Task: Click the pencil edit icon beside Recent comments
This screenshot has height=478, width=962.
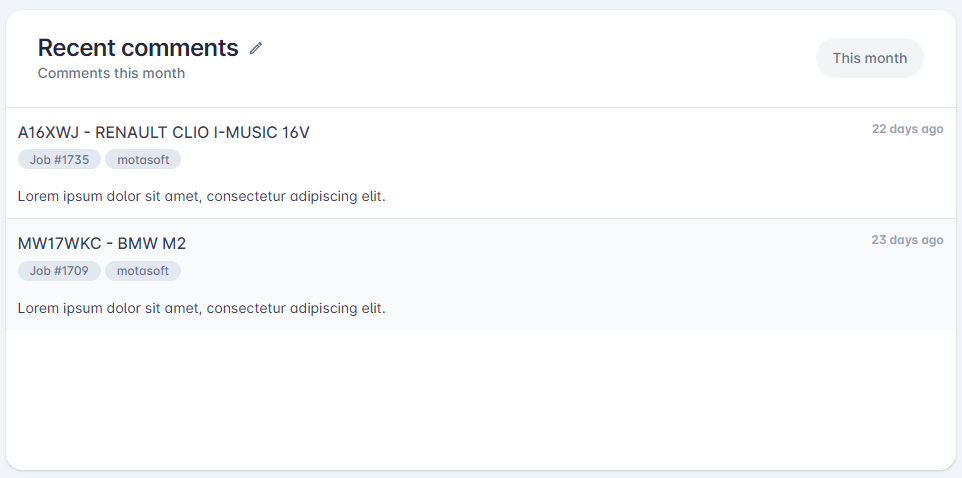Action: 256,48
